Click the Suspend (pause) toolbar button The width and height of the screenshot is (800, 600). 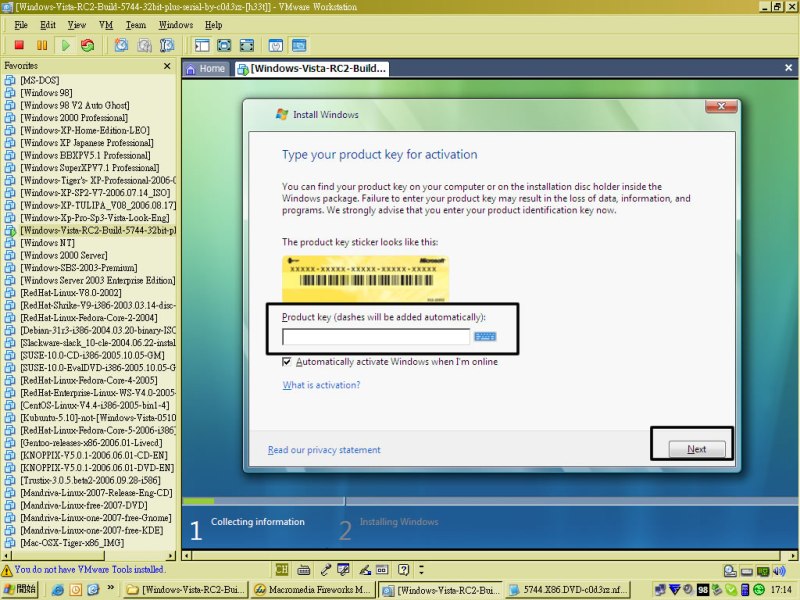42,45
